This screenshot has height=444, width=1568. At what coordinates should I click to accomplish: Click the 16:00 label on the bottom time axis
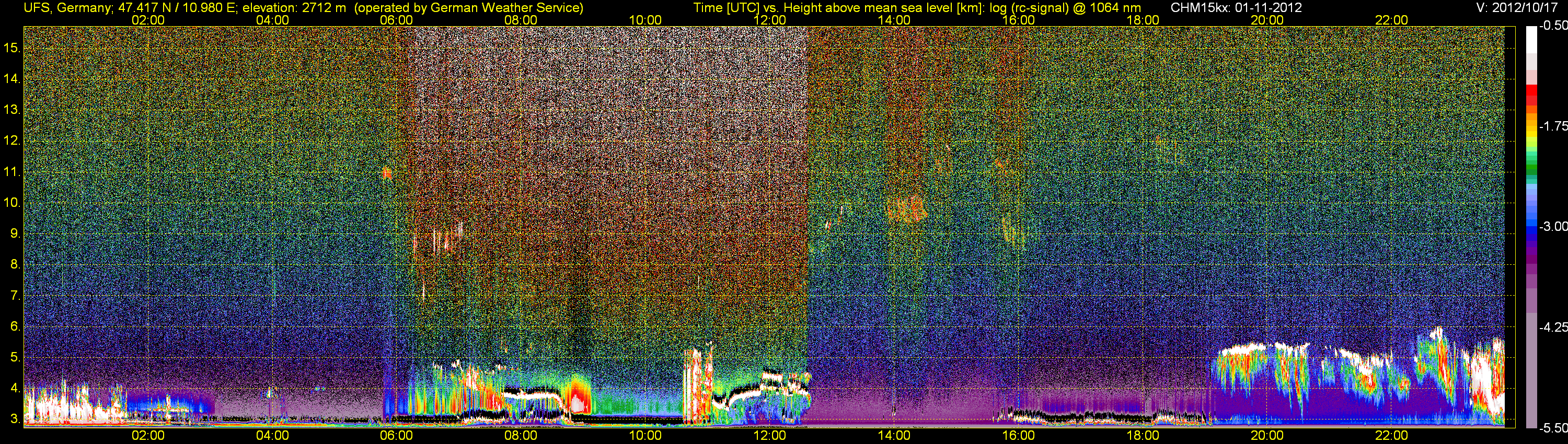coord(1018,436)
